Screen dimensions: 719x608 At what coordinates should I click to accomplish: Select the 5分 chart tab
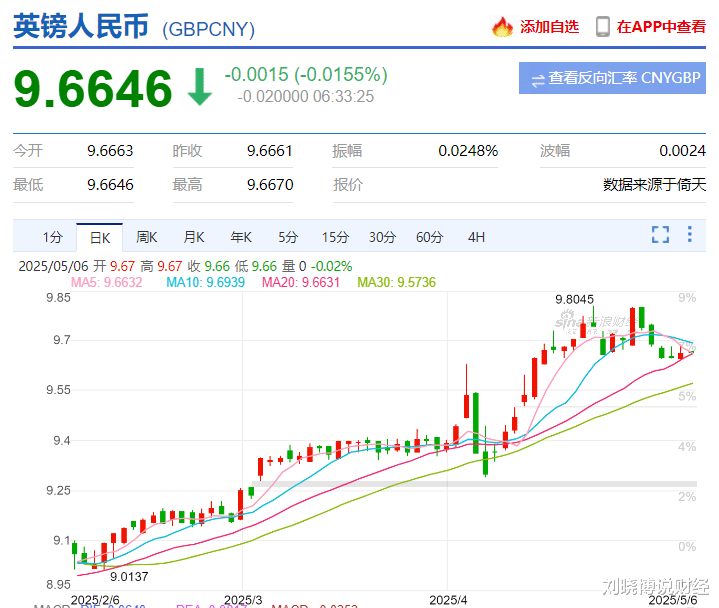pos(288,237)
